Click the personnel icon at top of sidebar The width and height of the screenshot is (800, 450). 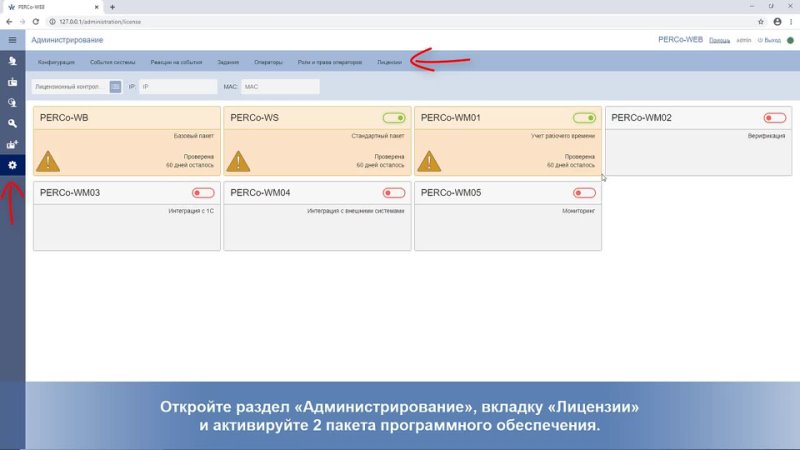[12, 62]
